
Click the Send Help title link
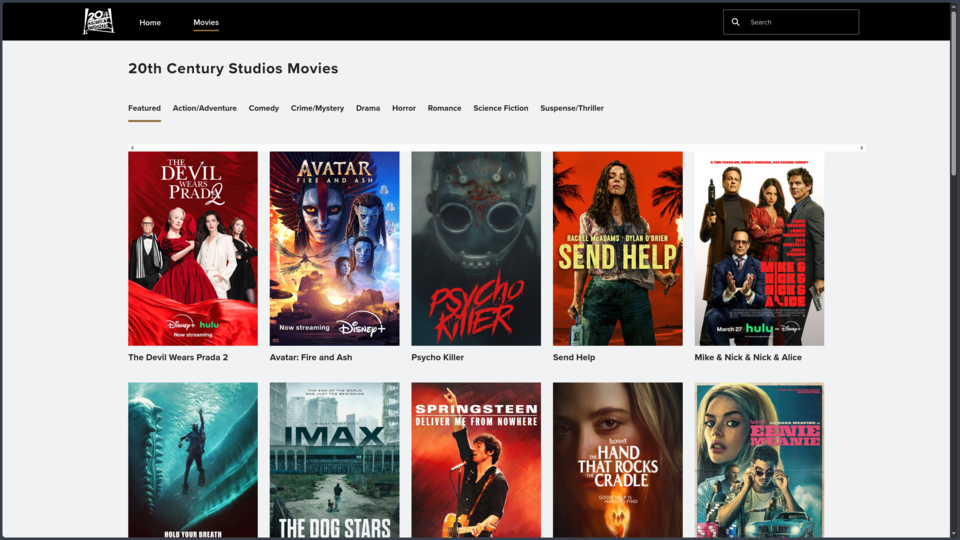(x=574, y=358)
